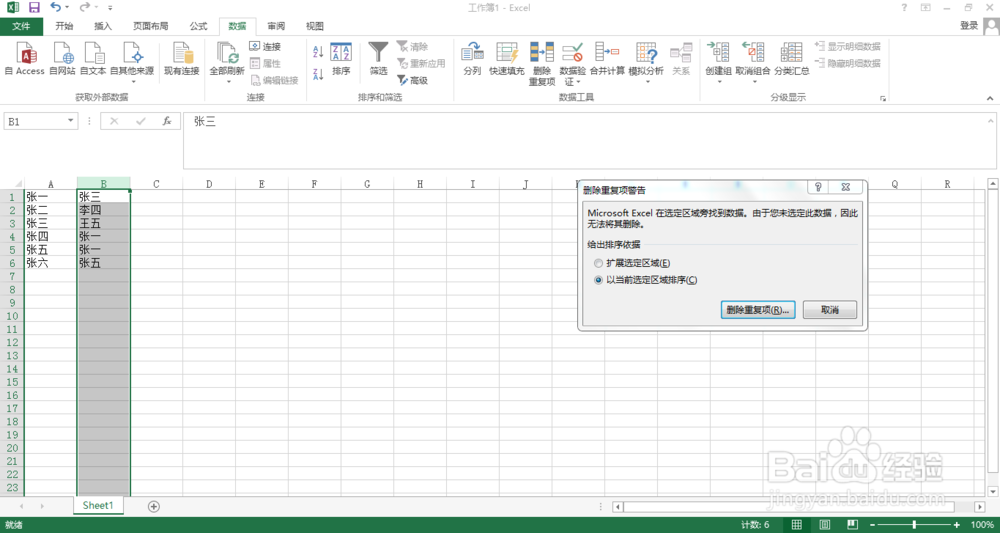Open Excel Help in title bar

click(x=904, y=8)
